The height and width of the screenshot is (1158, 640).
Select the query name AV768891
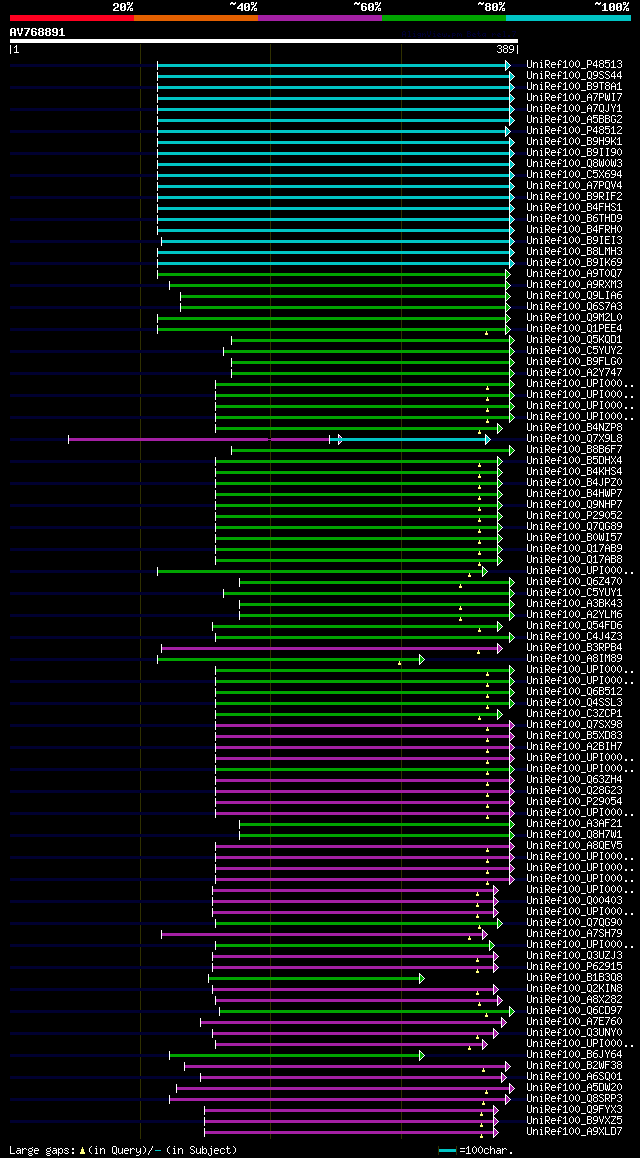click(37, 32)
